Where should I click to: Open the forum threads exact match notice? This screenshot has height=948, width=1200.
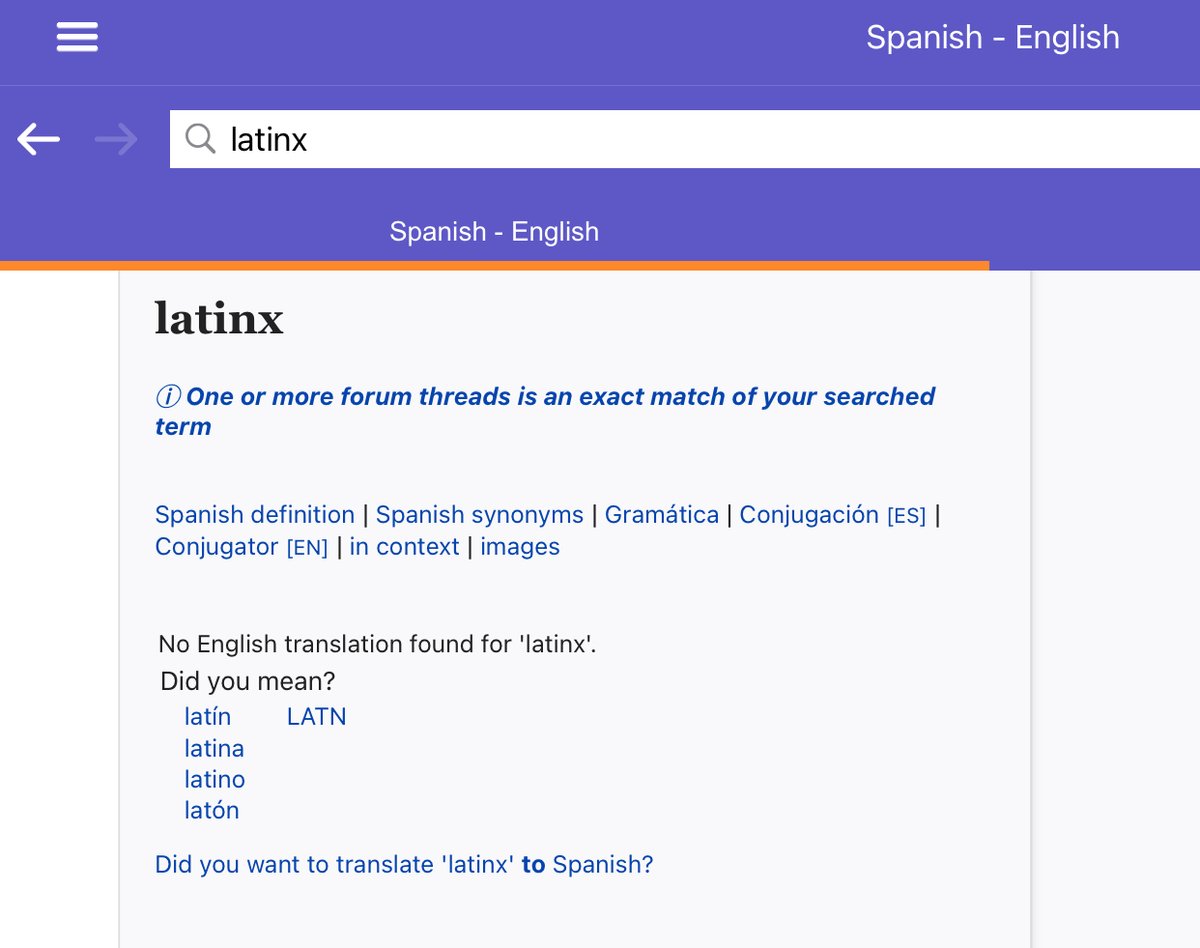(x=545, y=411)
